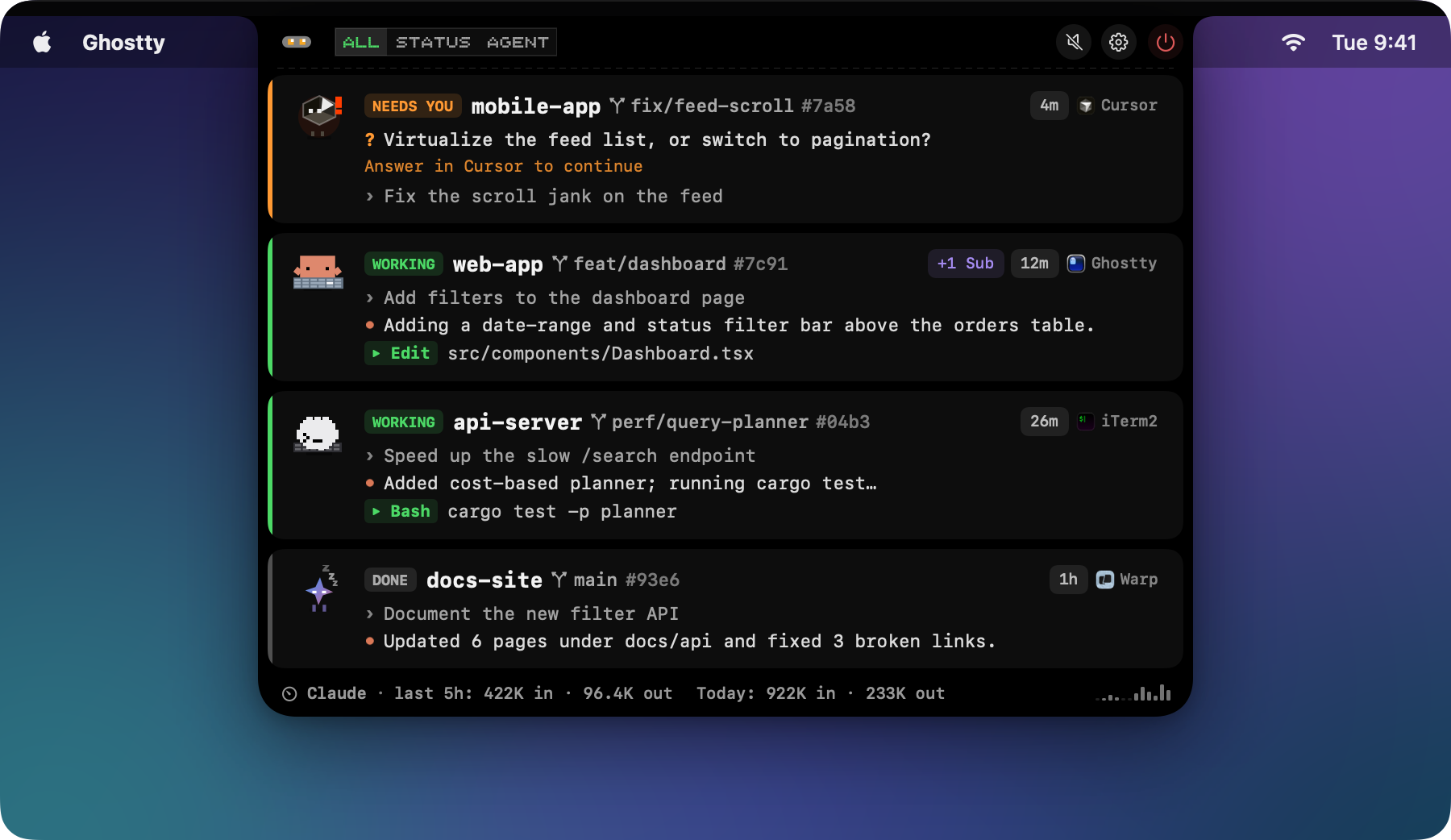Click the WORKING badge on web-app
This screenshot has width=1451, height=840.
[403, 264]
